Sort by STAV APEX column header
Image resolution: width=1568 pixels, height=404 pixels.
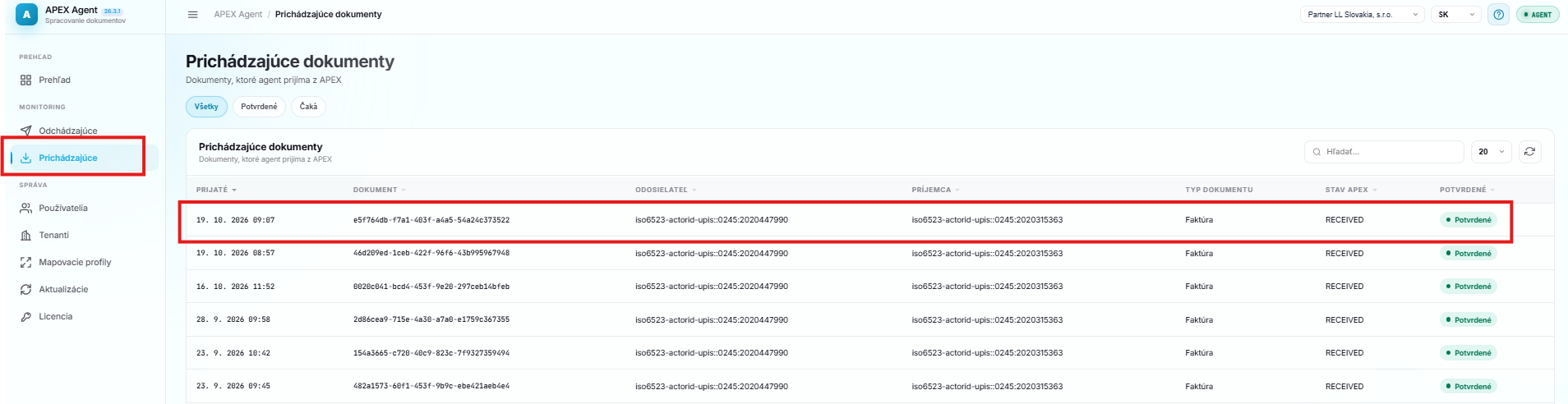[1351, 190]
